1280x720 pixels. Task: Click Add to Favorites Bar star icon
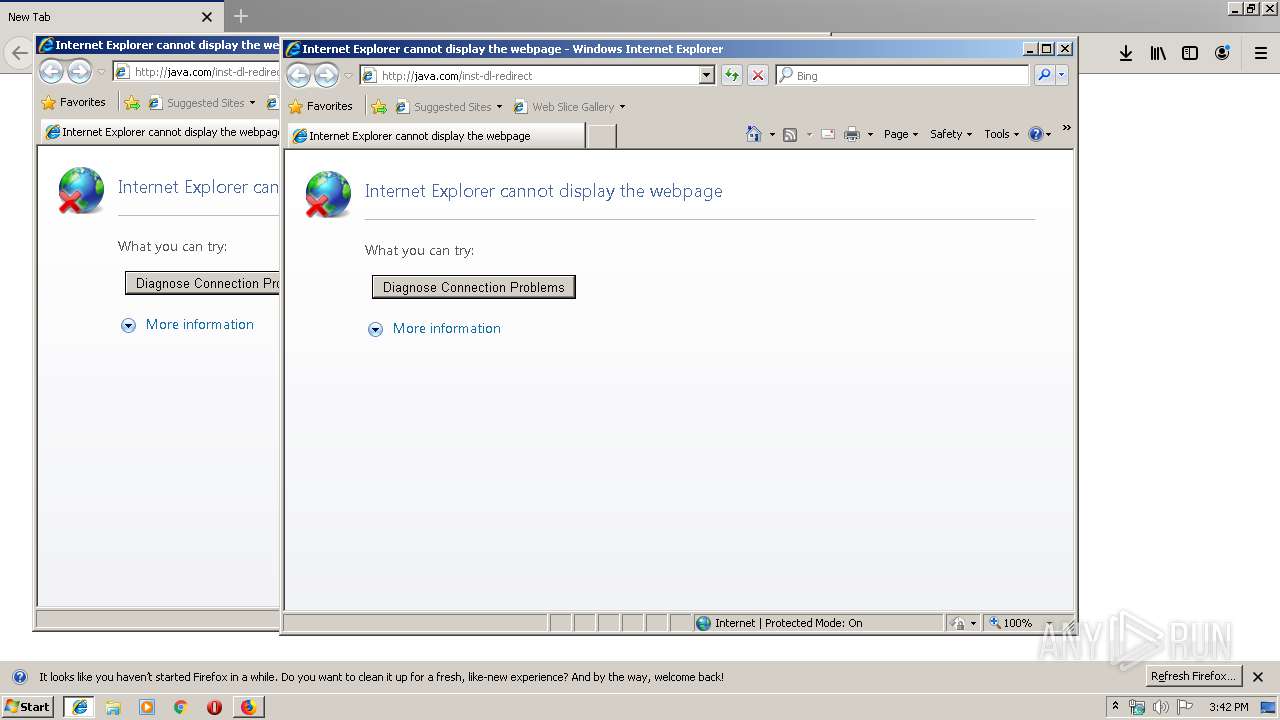[378, 106]
